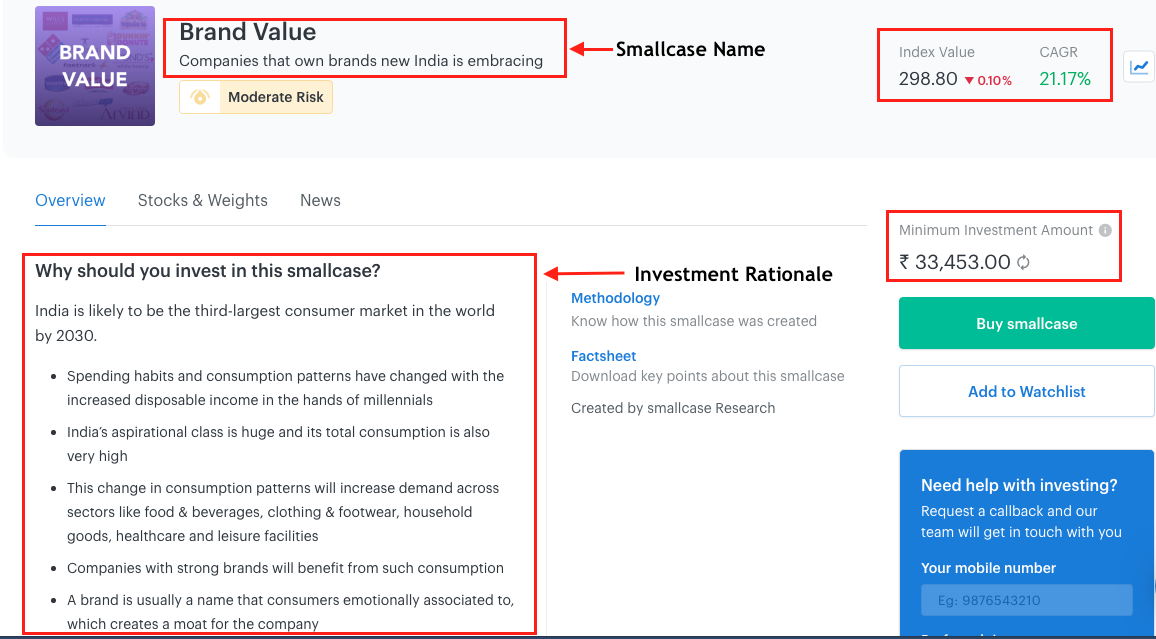The height and width of the screenshot is (639, 1156).
Task: Click the Index Value 298.80 figure
Action: pos(928,79)
